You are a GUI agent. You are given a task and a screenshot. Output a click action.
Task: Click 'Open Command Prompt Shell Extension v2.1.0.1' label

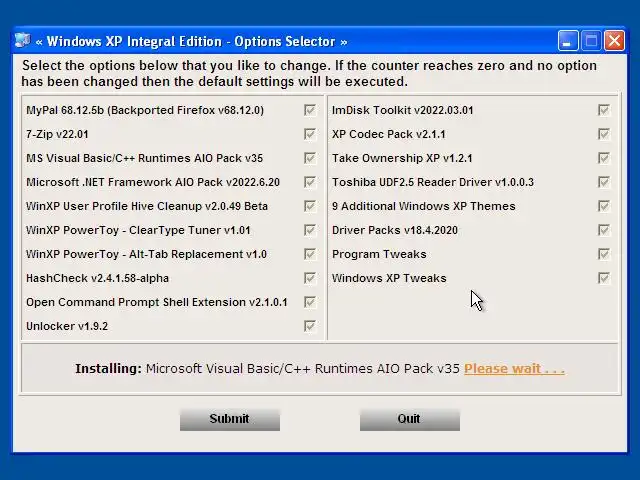pyautogui.click(x=157, y=302)
